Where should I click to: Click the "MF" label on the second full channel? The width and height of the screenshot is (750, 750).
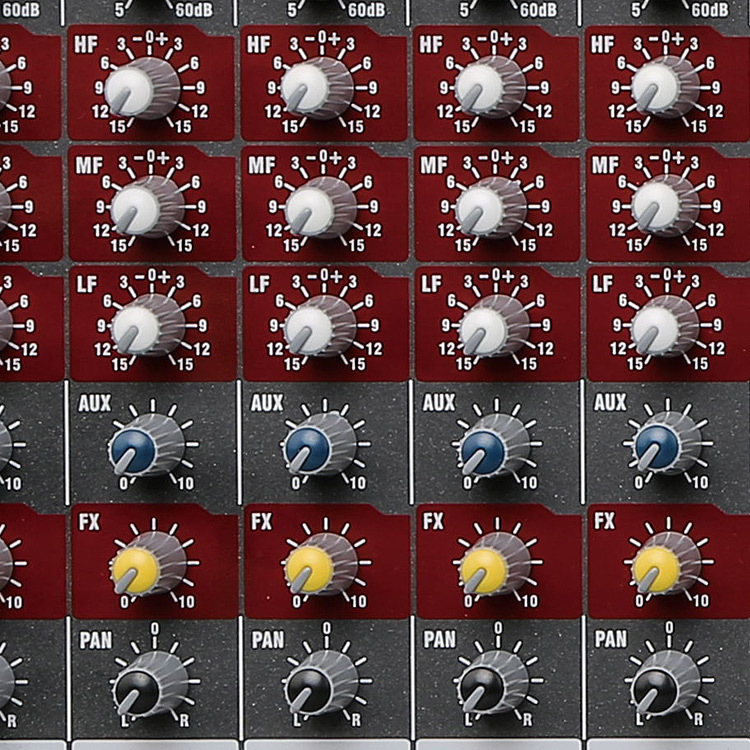(261, 165)
